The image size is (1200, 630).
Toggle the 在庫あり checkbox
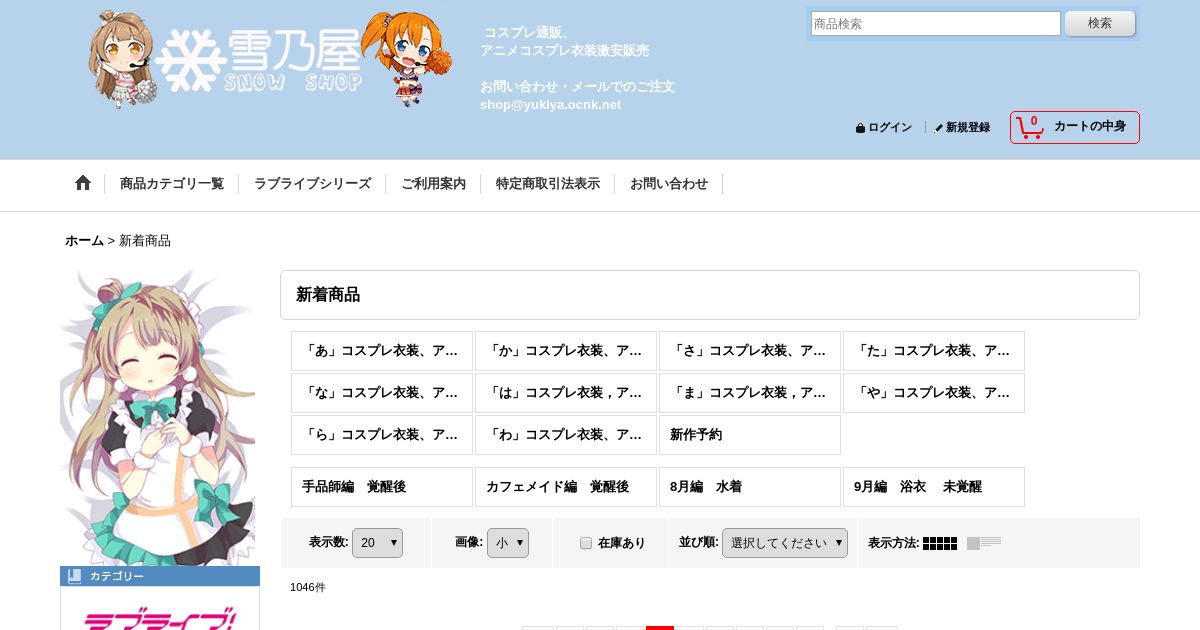(x=586, y=543)
